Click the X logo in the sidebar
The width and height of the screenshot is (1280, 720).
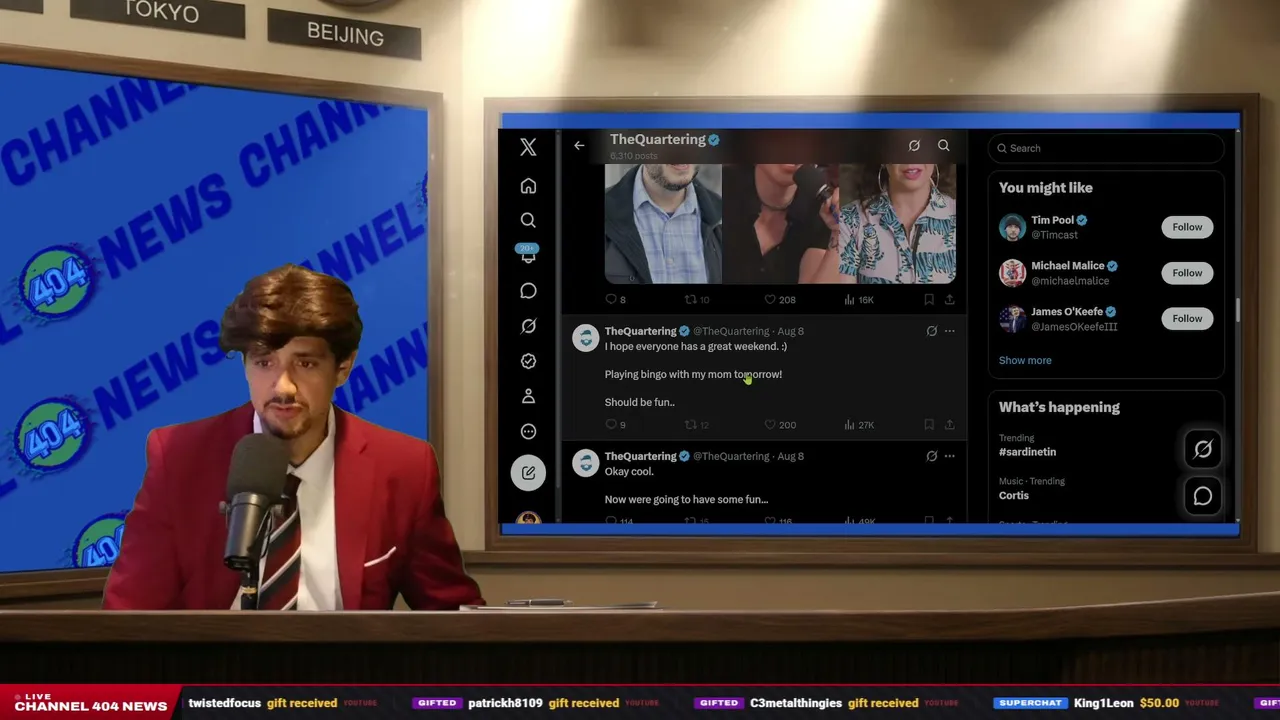(528, 147)
